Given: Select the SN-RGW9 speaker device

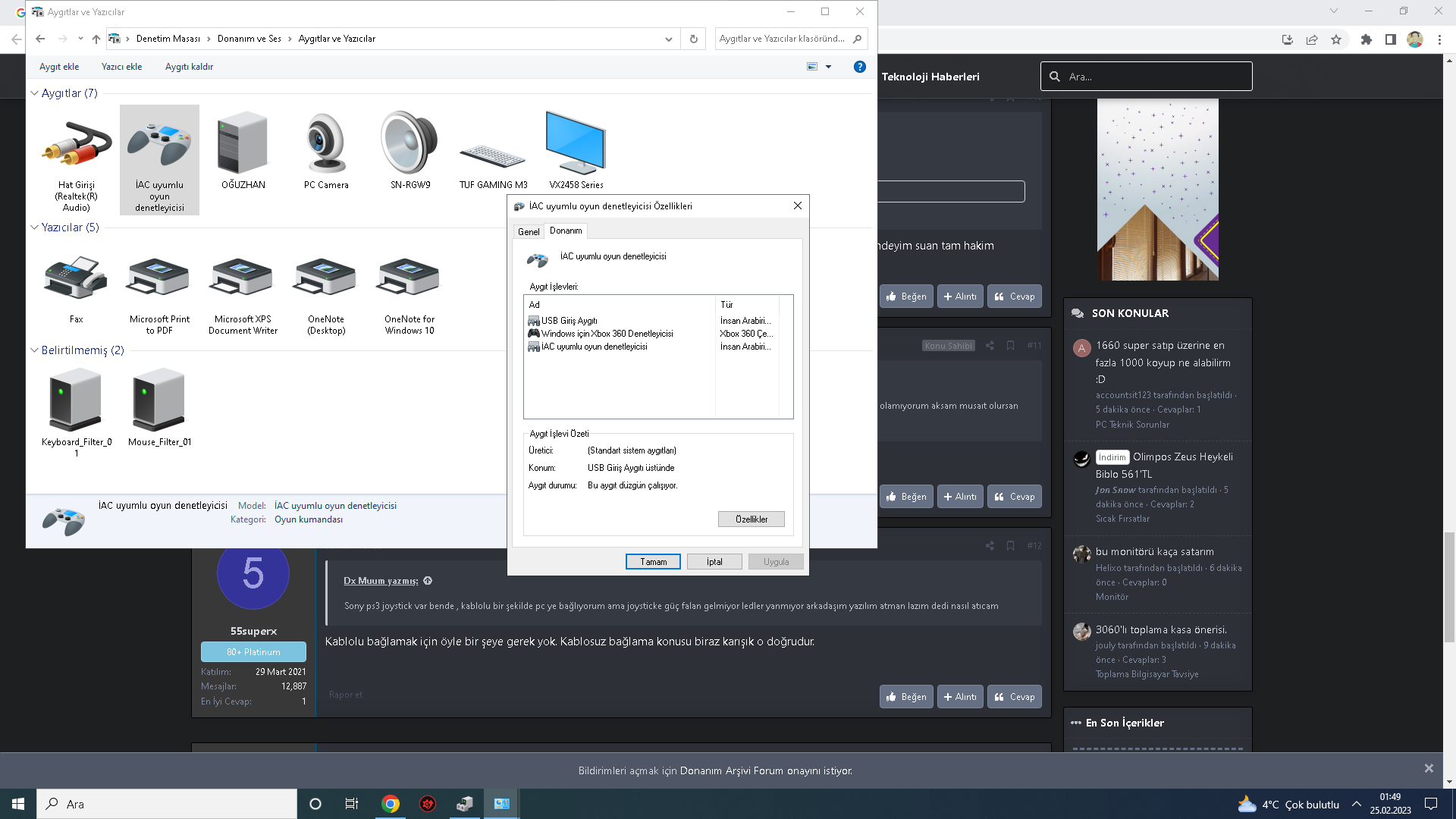Looking at the screenshot, I should pos(409,150).
